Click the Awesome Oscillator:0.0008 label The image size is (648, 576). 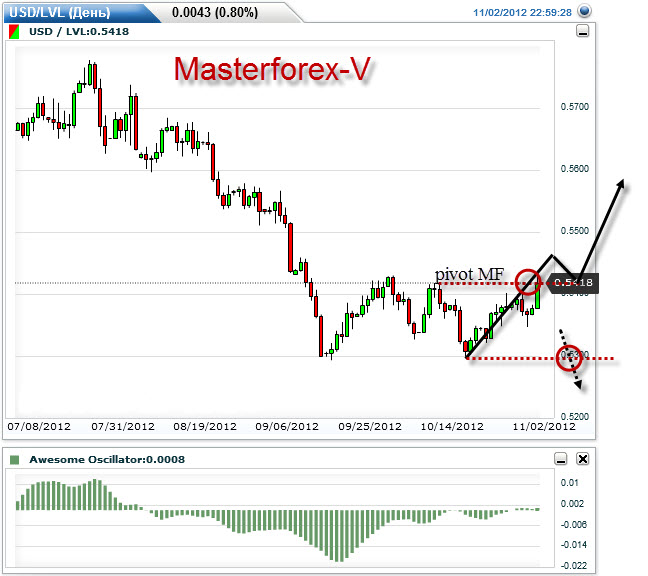107,459
